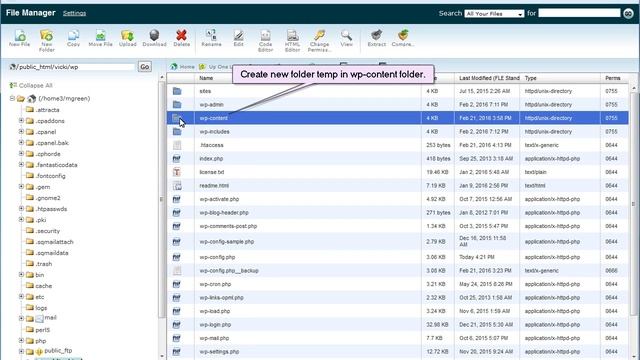Click the file icon of .htaccess
Image resolution: width=640 pixels, height=360 pixels.
tap(177, 145)
